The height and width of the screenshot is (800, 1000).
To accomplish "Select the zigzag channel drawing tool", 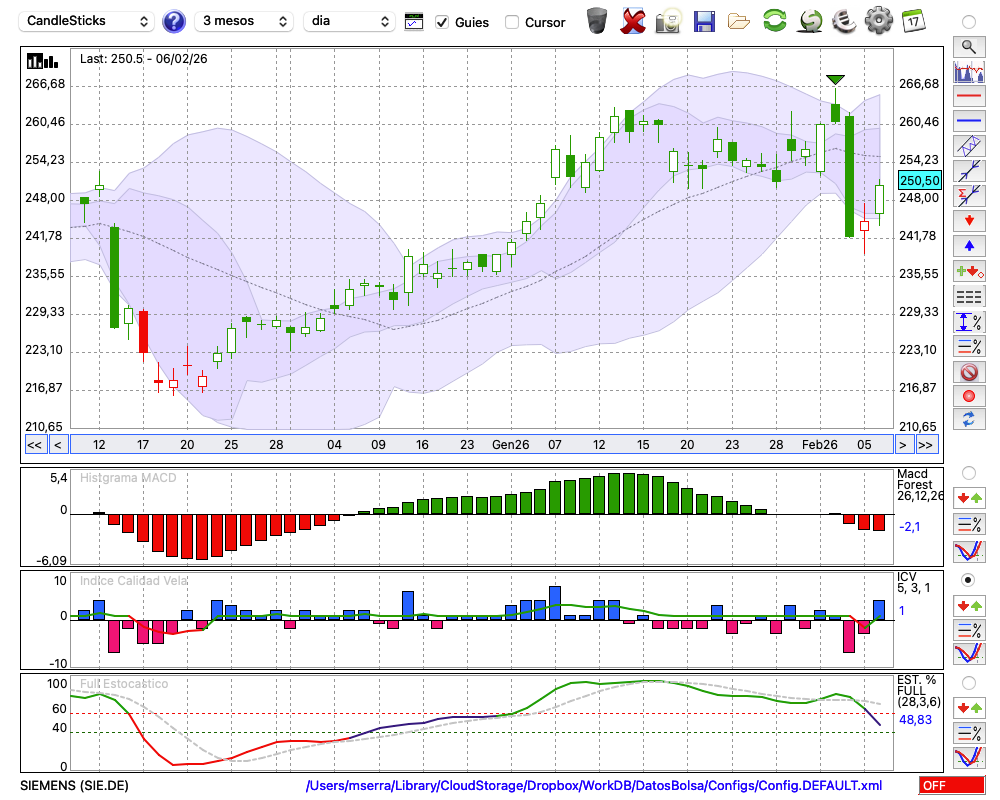I will pos(969,146).
